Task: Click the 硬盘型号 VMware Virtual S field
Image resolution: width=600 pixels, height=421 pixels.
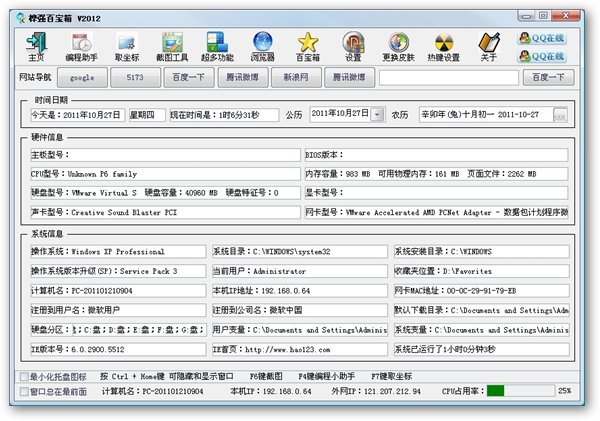Action: [x=165, y=193]
